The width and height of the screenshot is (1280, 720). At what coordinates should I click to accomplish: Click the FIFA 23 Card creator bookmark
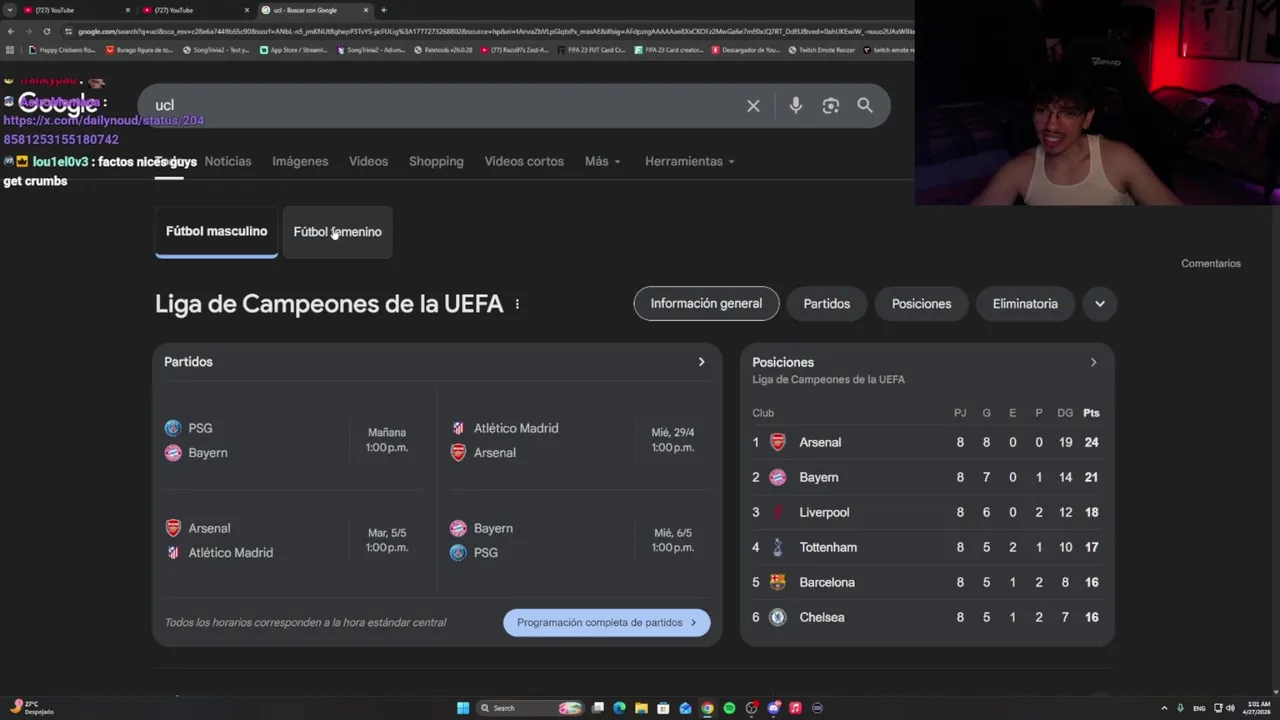tap(671, 50)
